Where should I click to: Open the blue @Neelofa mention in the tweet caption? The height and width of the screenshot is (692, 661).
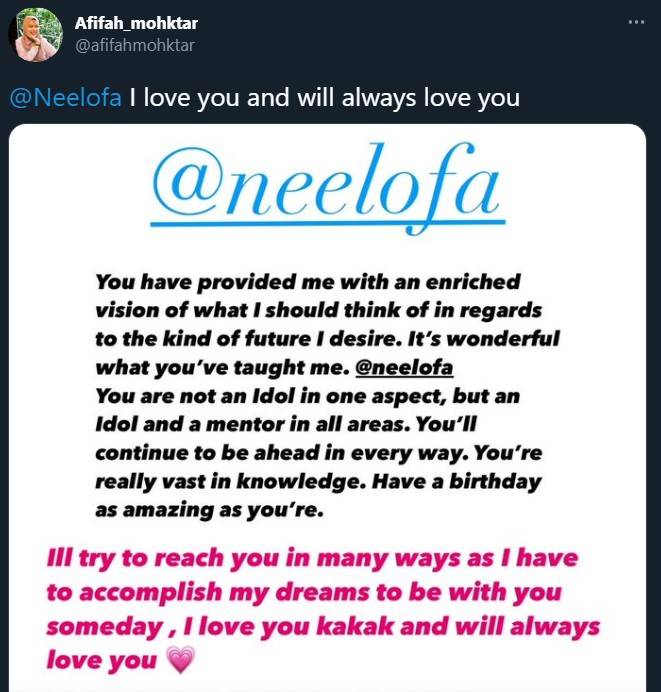pyautogui.click(x=67, y=99)
